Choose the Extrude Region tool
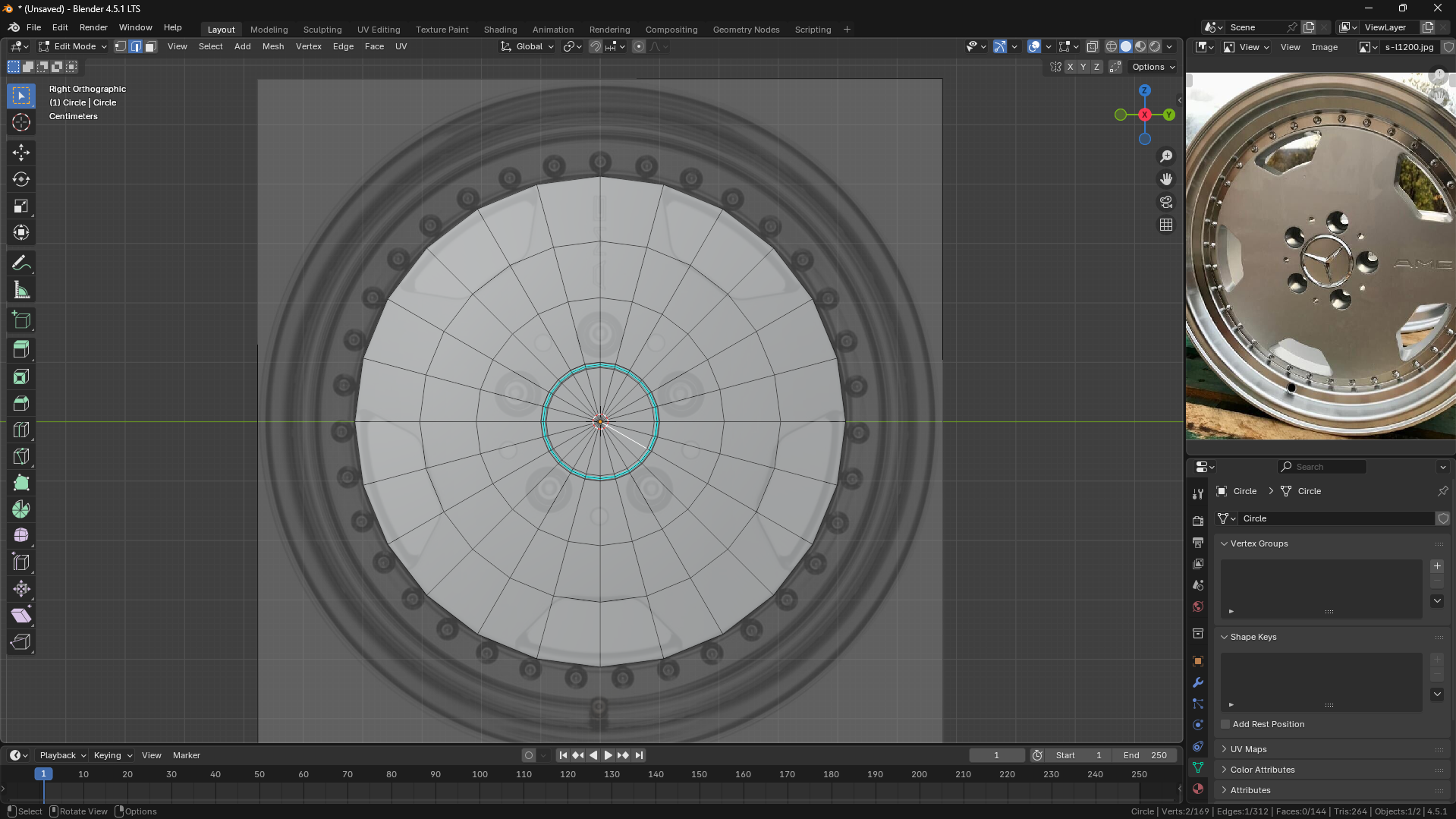This screenshot has height=819, width=1456. pos(21,349)
